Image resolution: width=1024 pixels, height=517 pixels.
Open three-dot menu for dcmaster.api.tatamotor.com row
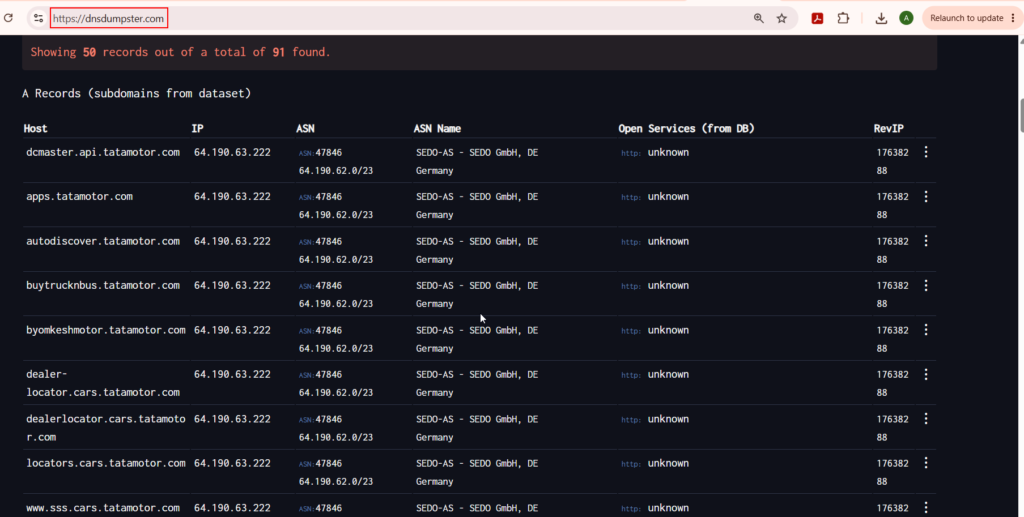[925, 152]
